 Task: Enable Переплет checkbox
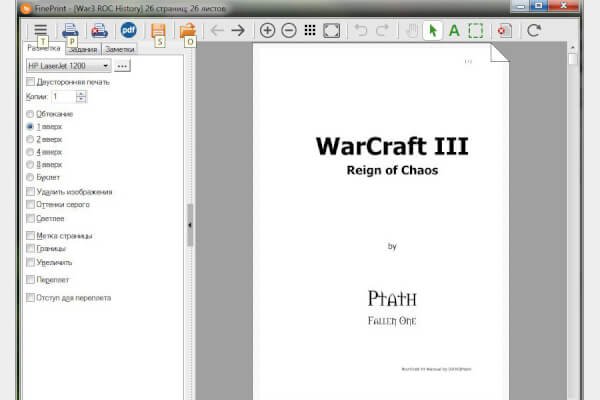click(x=30, y=279)
